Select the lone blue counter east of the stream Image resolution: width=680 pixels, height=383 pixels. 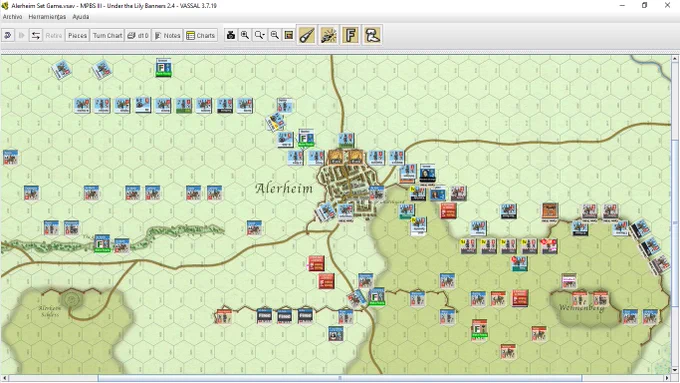(254, 228)
